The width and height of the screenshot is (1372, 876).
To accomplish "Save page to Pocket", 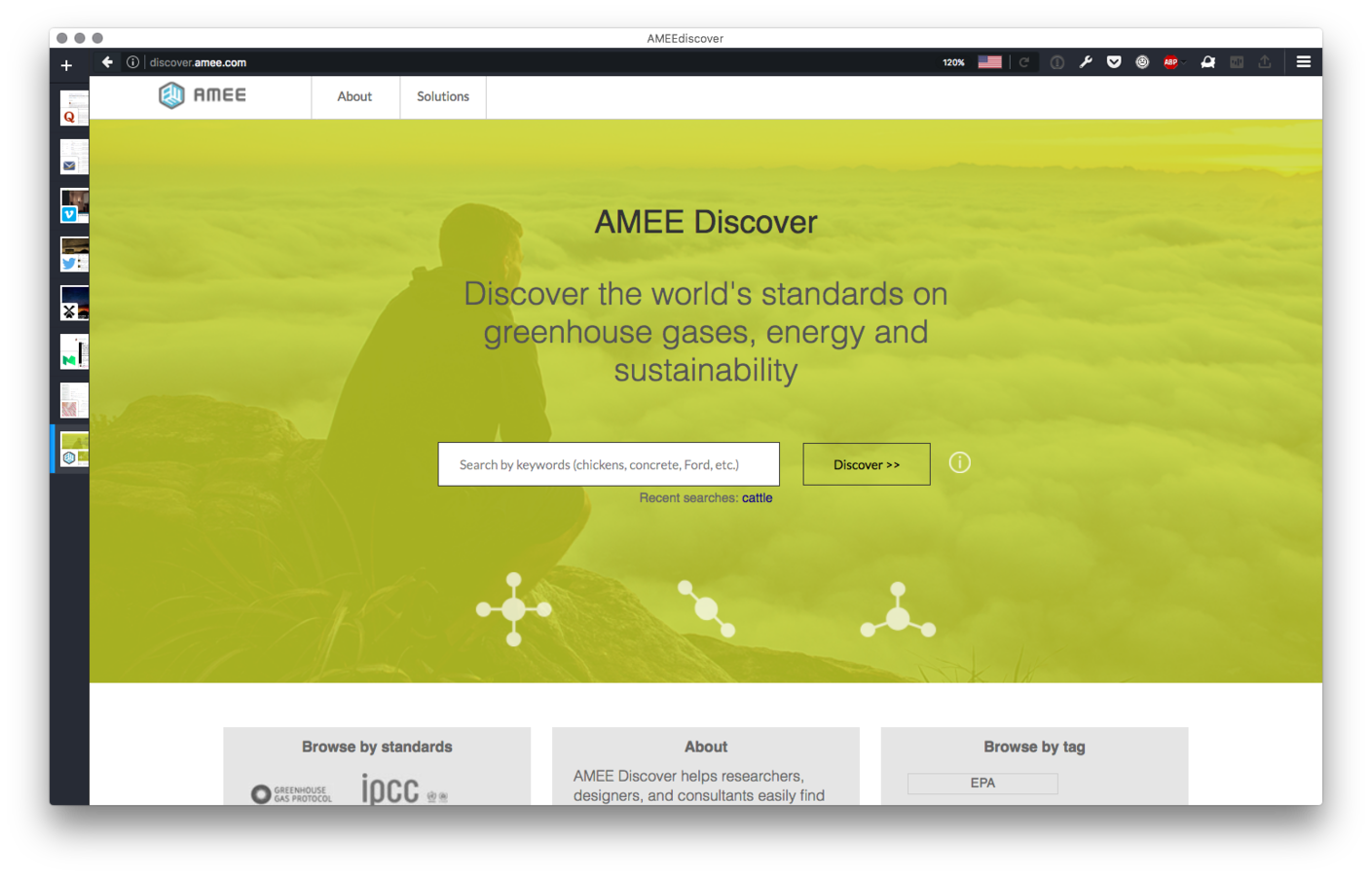I will tap(1114, 62).
